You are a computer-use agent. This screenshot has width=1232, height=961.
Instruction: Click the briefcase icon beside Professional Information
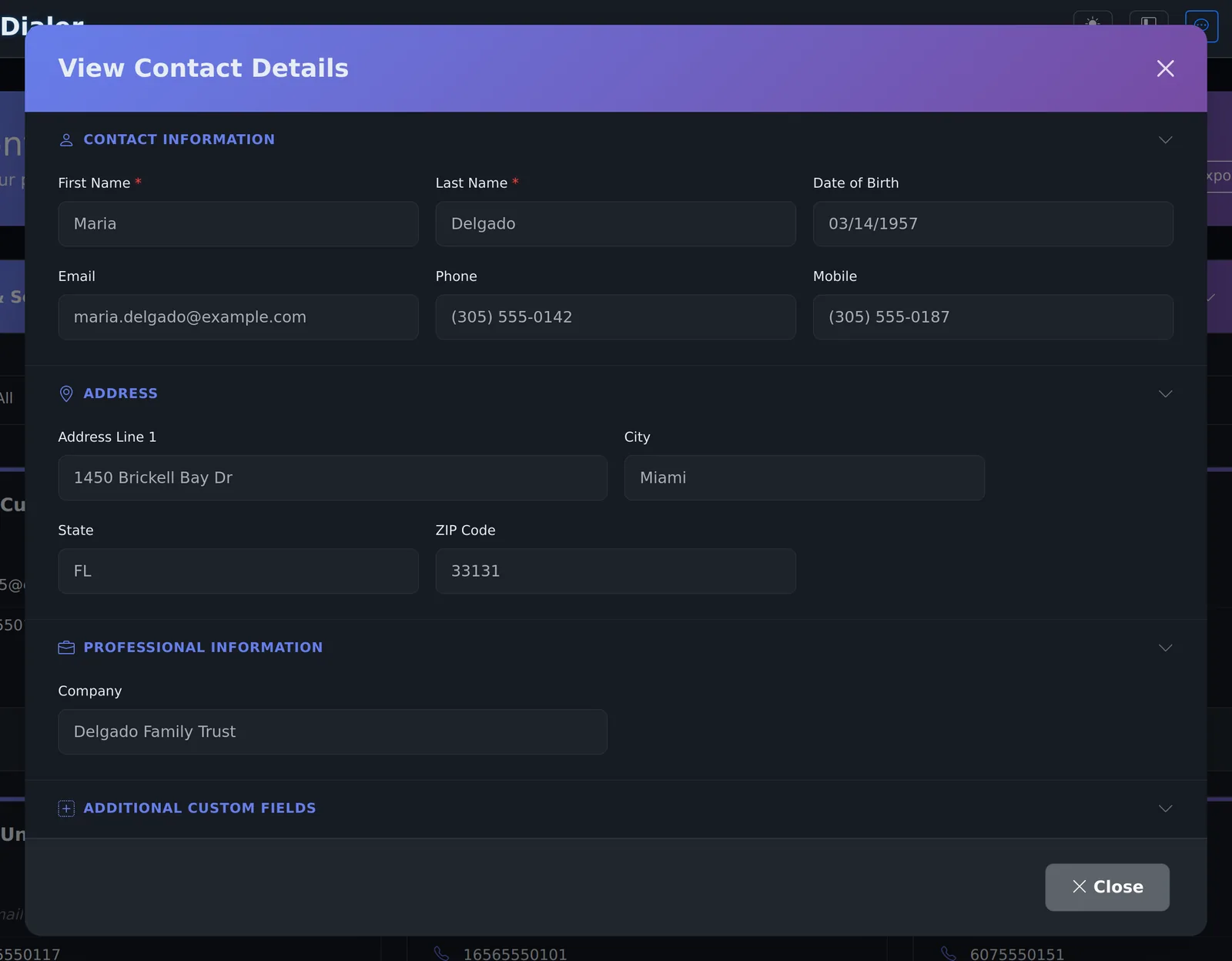[66, 648]
